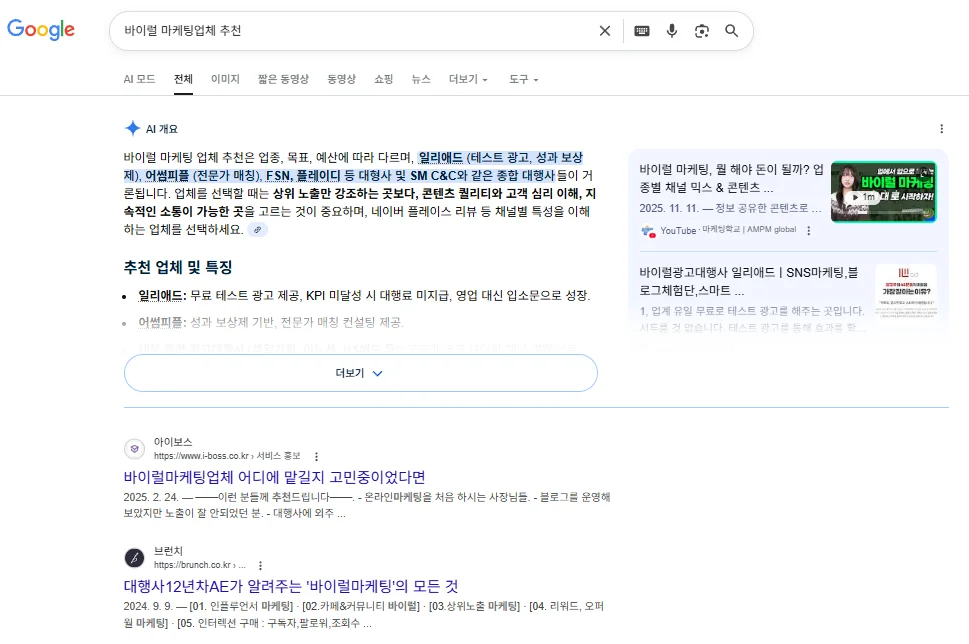Open more options for the 아이보스 result
Viewport: 969px width, 644px height.
tap(317, 456)
